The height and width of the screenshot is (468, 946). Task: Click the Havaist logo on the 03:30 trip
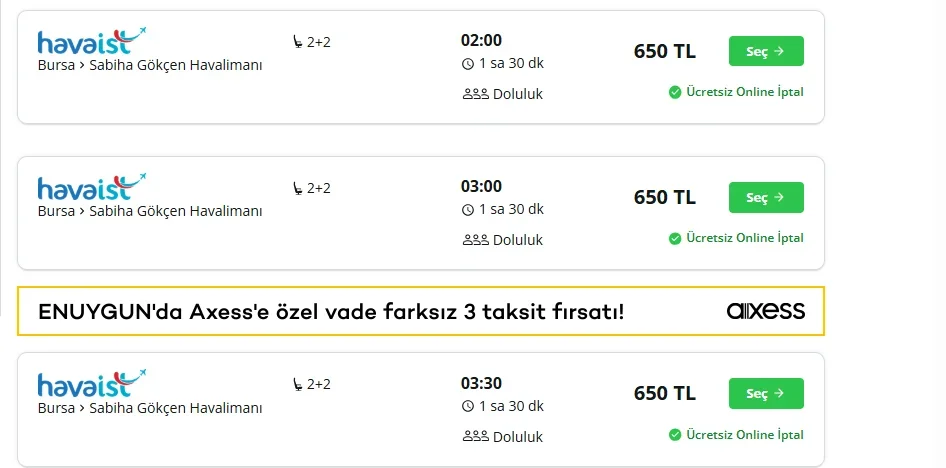(x=91, y=383)
